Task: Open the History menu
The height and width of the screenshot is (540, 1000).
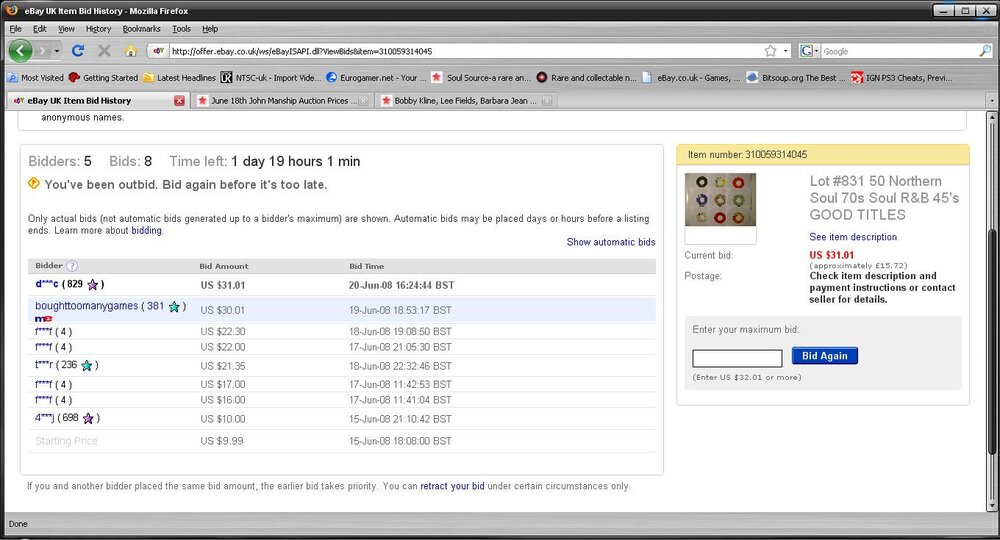Action: pyautogui.click(x=98, y=29)
